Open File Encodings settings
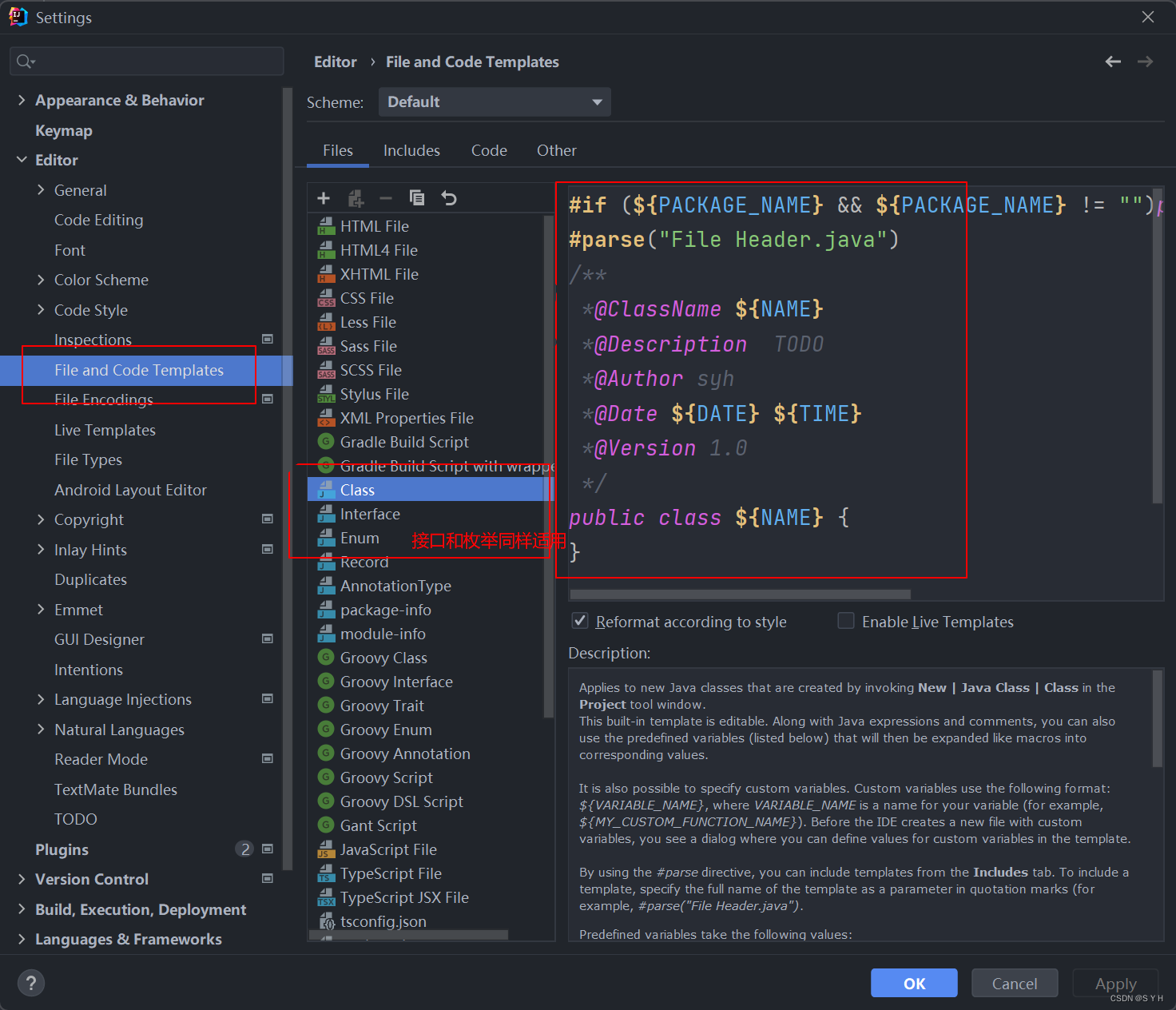The width and height of the screenshot is (1176, 1010). (103, 400)
